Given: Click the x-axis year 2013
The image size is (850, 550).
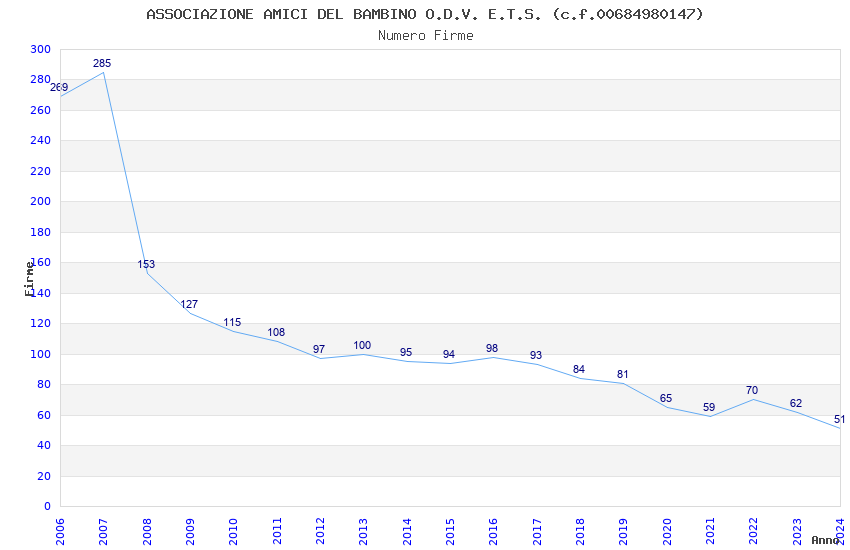Looking at the screenshot, I should point(363,532).
